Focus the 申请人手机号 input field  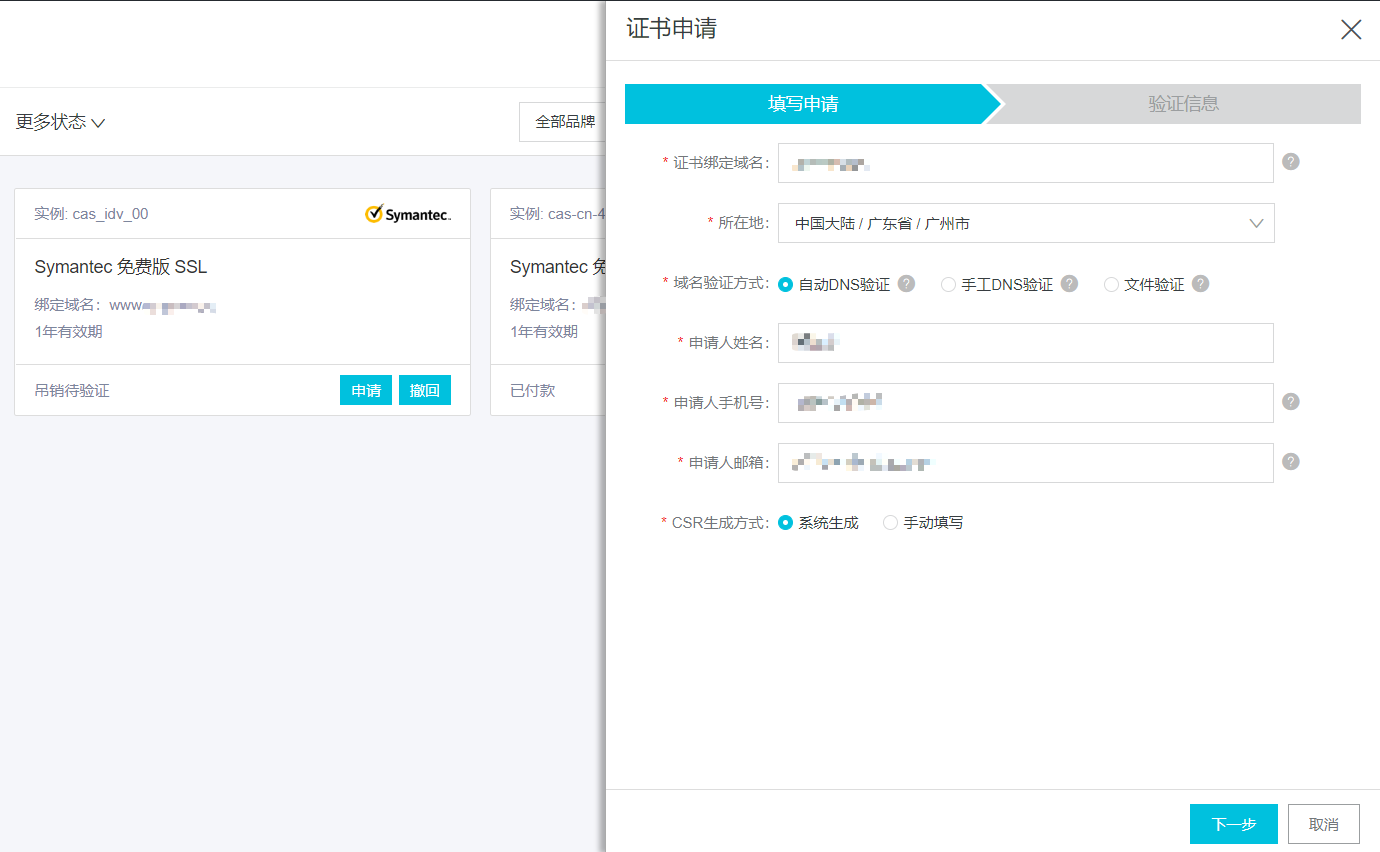pyautogui.click(x=1026, y=403)
